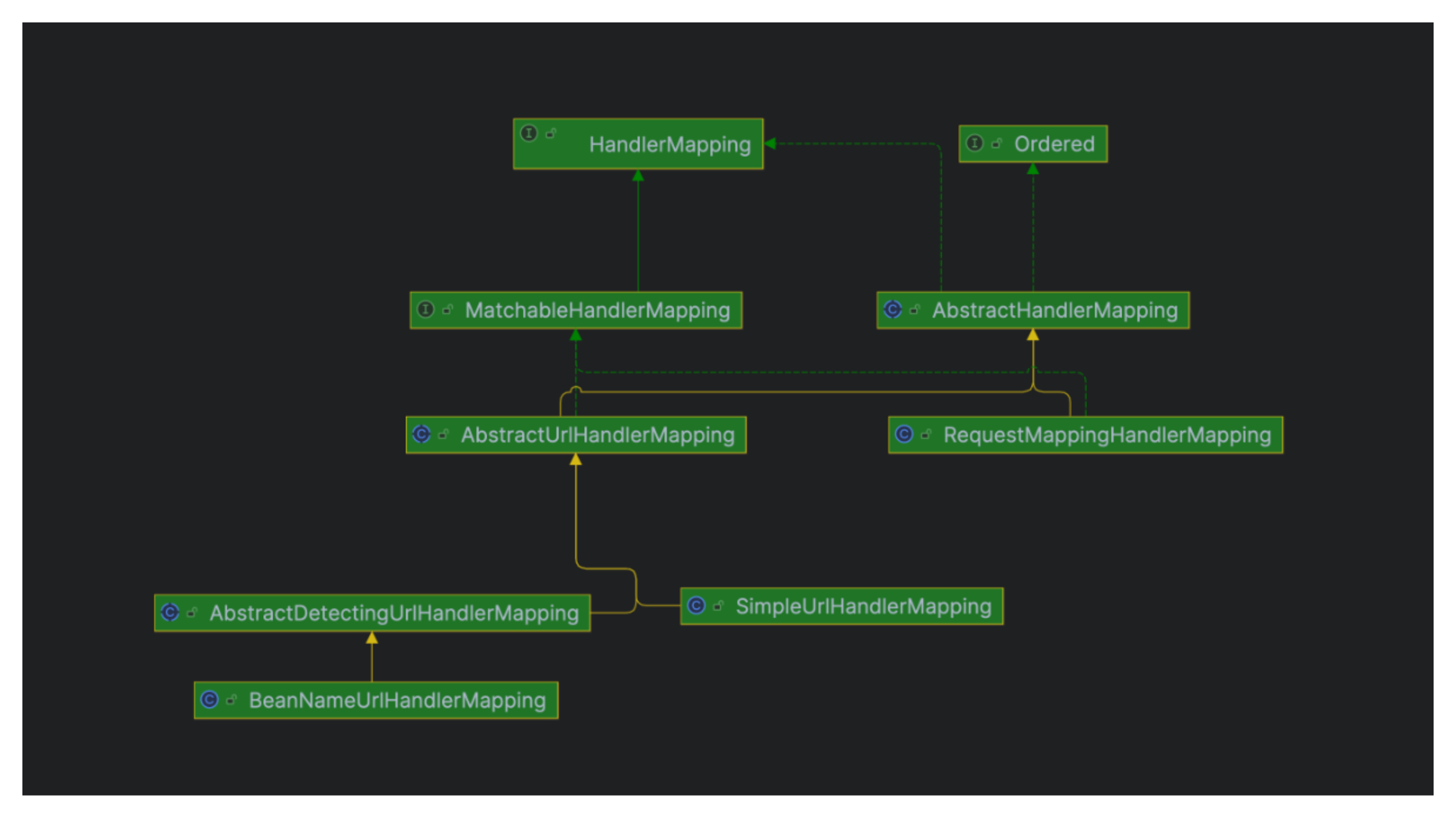Select the HandlerMapping node label
Image resolution: width=1456 pixels, height=818 pixels.
click(670, 145)
